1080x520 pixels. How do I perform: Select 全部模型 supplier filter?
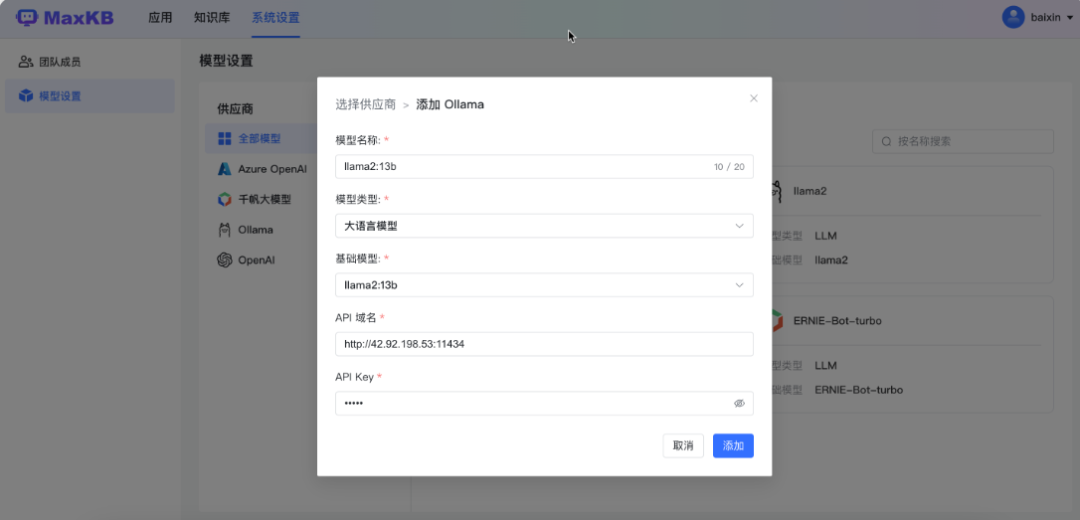(x=260, y=138)
